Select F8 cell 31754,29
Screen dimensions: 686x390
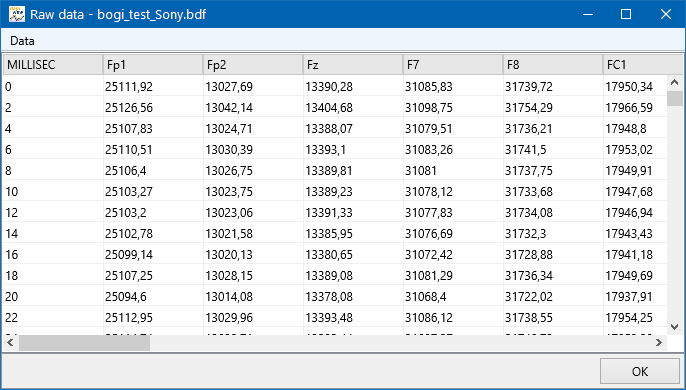coord(553,108)
